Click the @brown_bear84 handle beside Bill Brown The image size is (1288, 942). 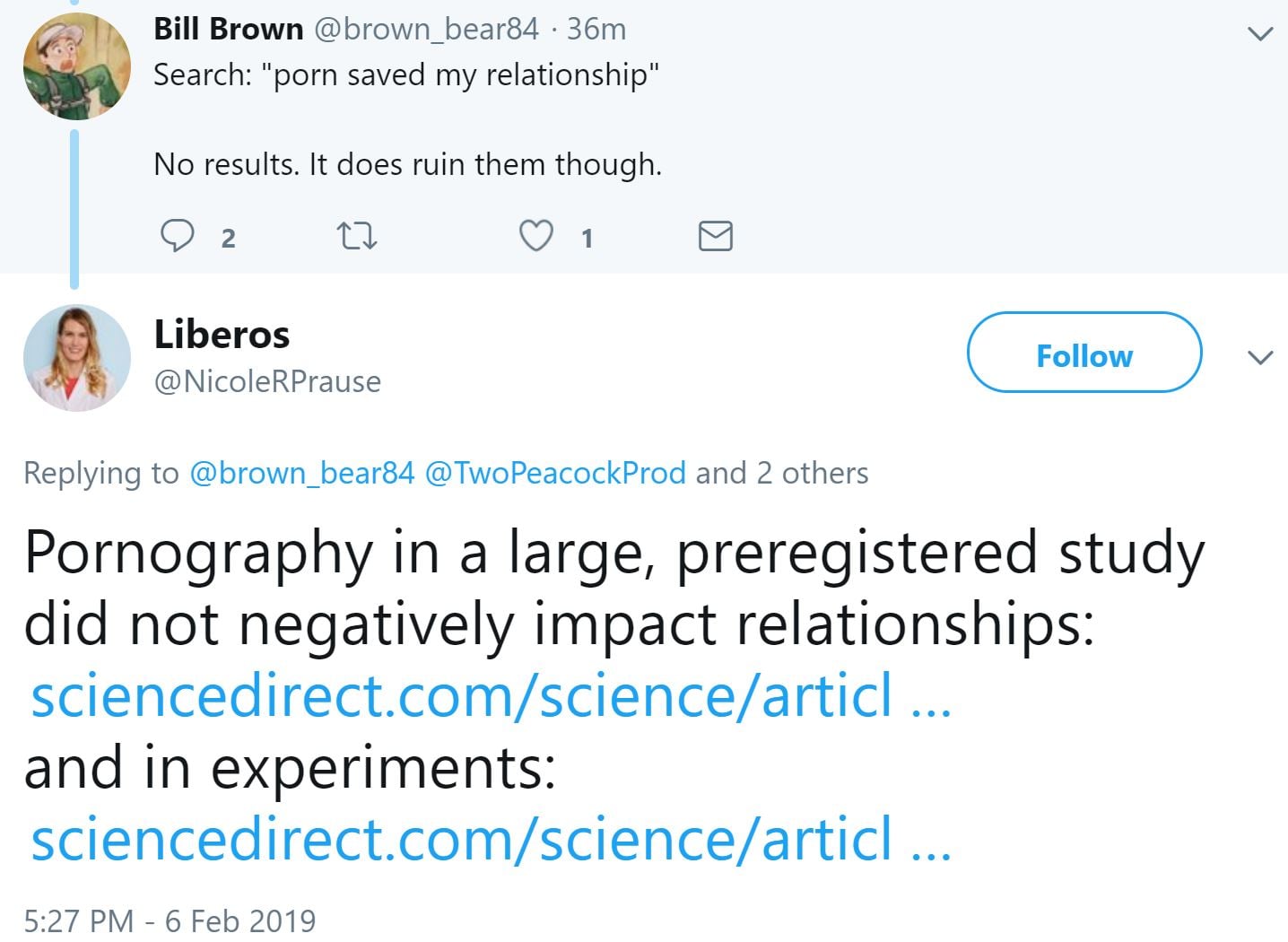pyautogui.click(x=426, y=29)
